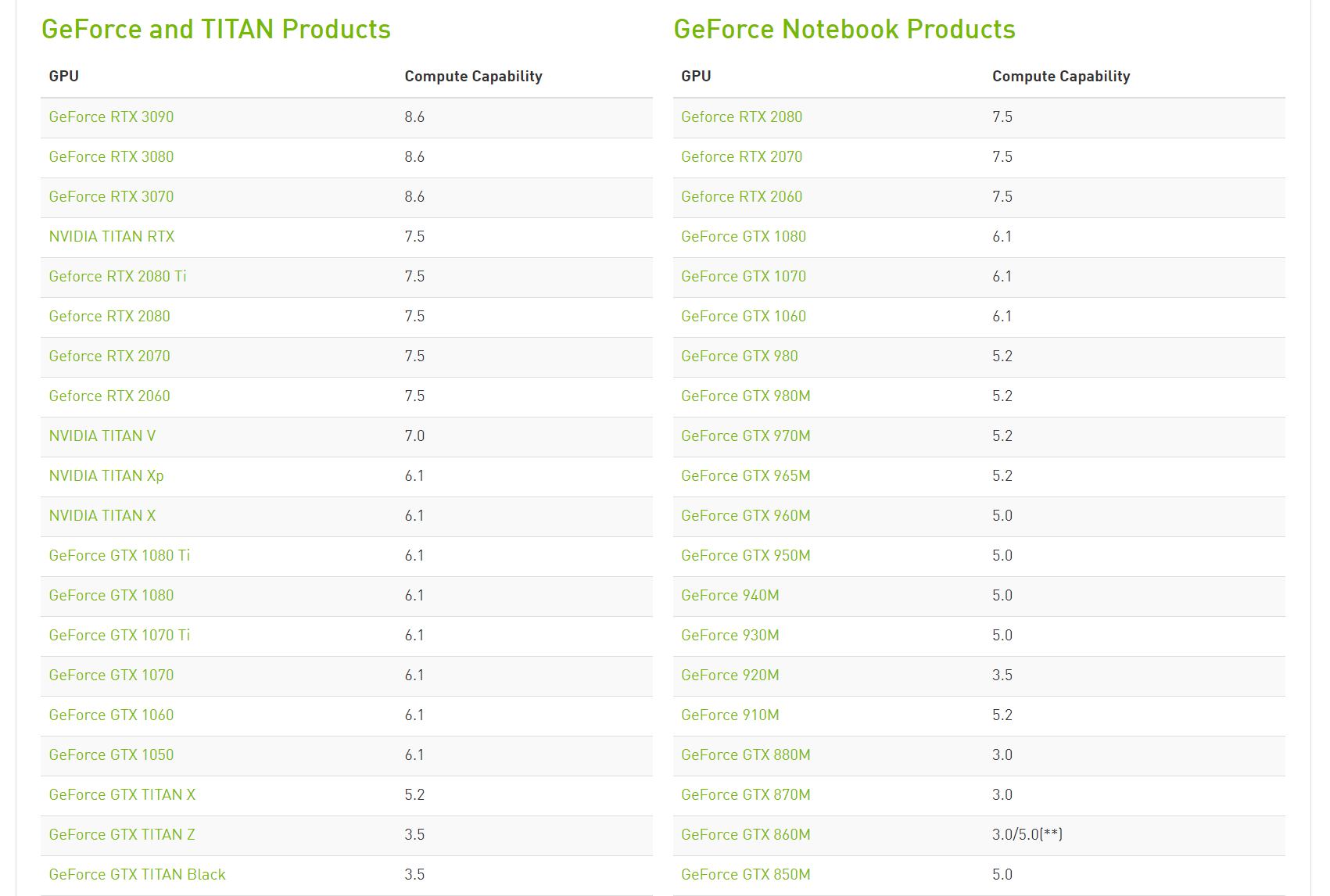Select the GeForce GTX 1080 Ti link
Screen dimensions: 1330x896
tap(120, 556)
